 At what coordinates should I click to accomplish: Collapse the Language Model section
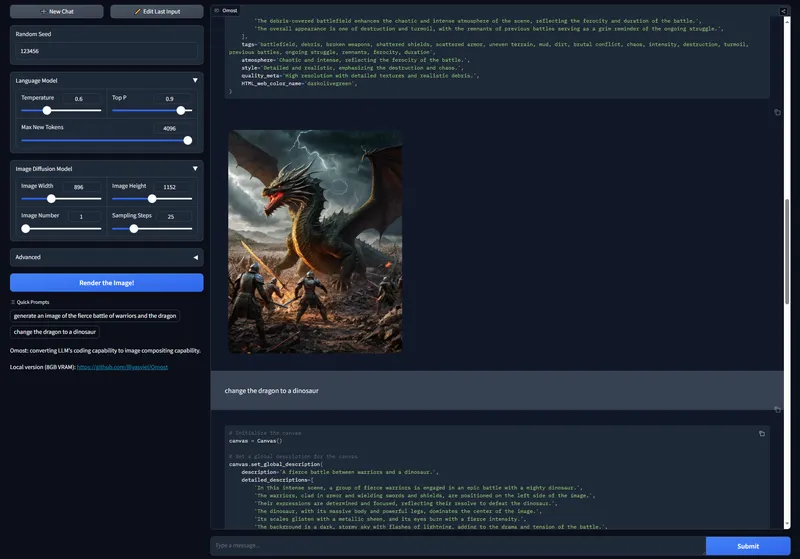pyautogui.click(x=195, y=81)
